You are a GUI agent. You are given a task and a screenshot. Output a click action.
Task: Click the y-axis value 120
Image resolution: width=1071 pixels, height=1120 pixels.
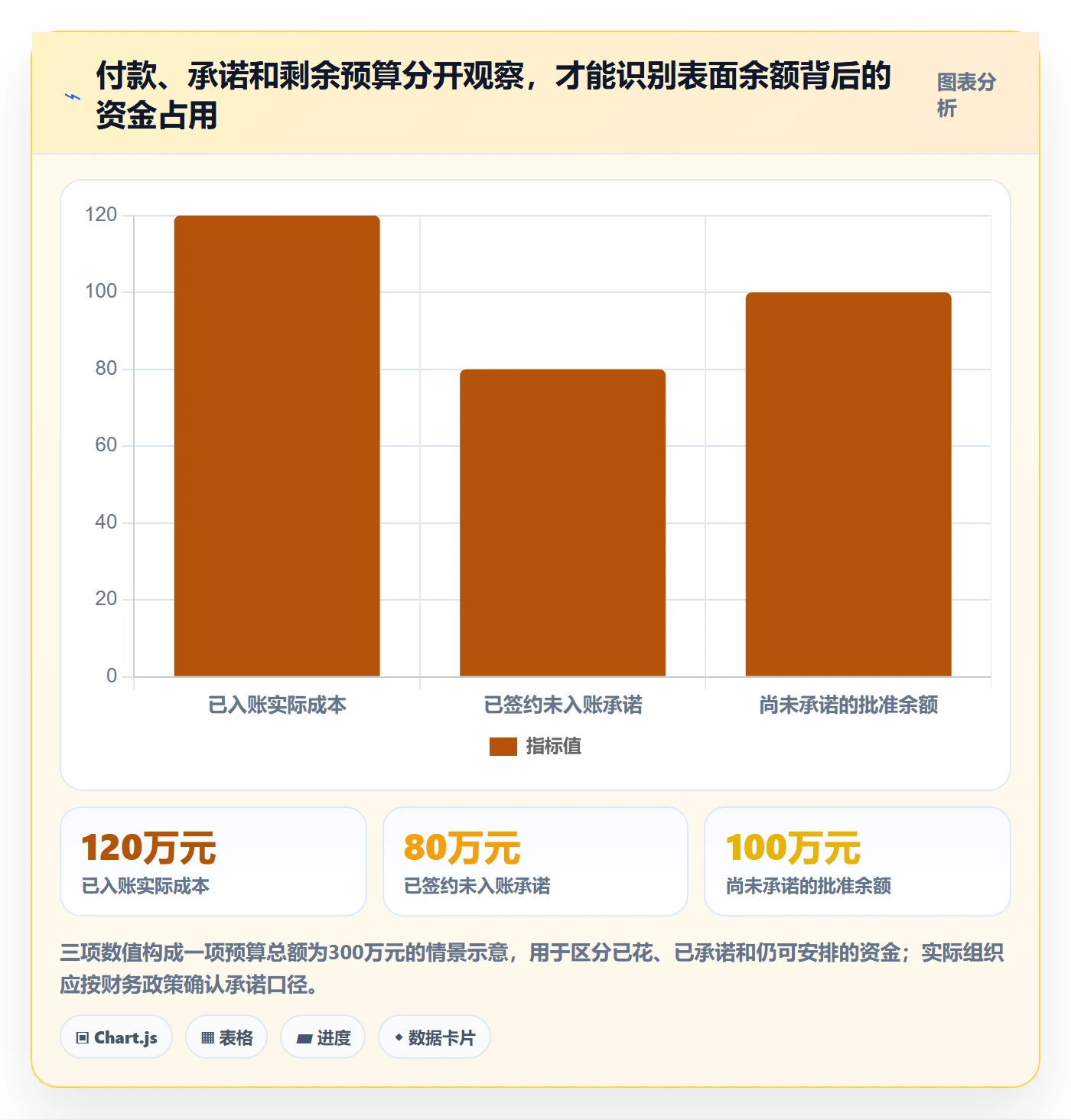101,215
